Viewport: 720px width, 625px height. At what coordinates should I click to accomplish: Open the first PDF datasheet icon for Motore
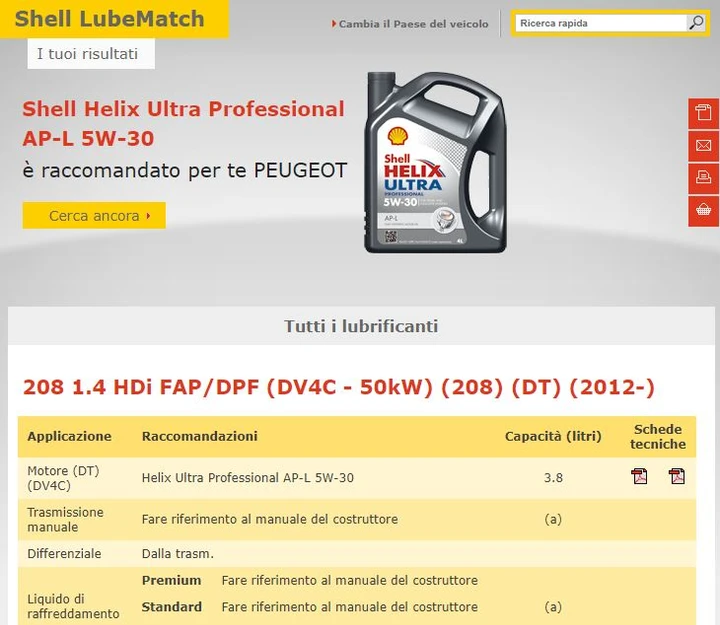coord(639,476)
